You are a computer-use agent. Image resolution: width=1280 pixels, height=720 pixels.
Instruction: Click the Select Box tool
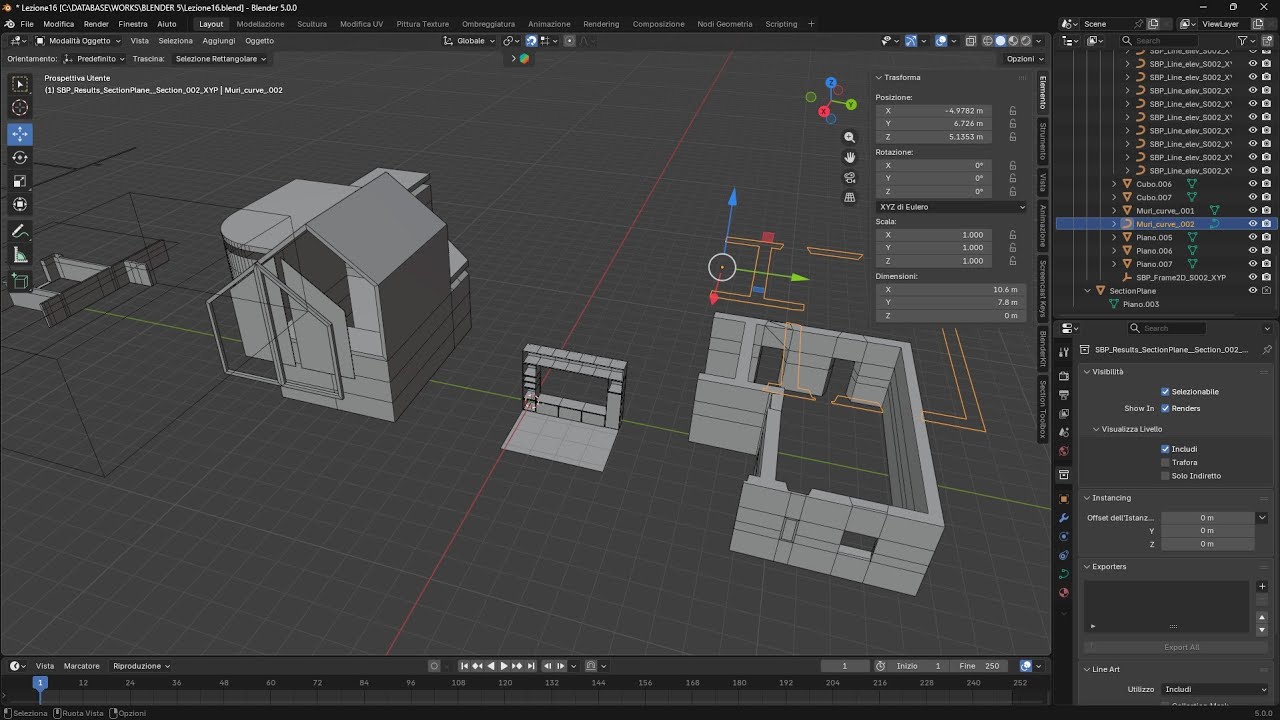click(x=20, y=84)
